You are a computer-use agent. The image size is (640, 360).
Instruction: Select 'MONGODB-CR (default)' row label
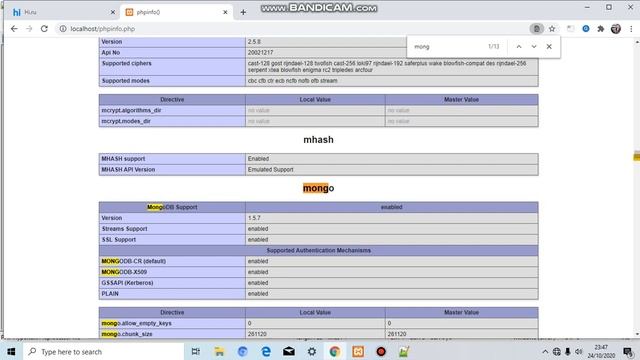pos(133,261)
